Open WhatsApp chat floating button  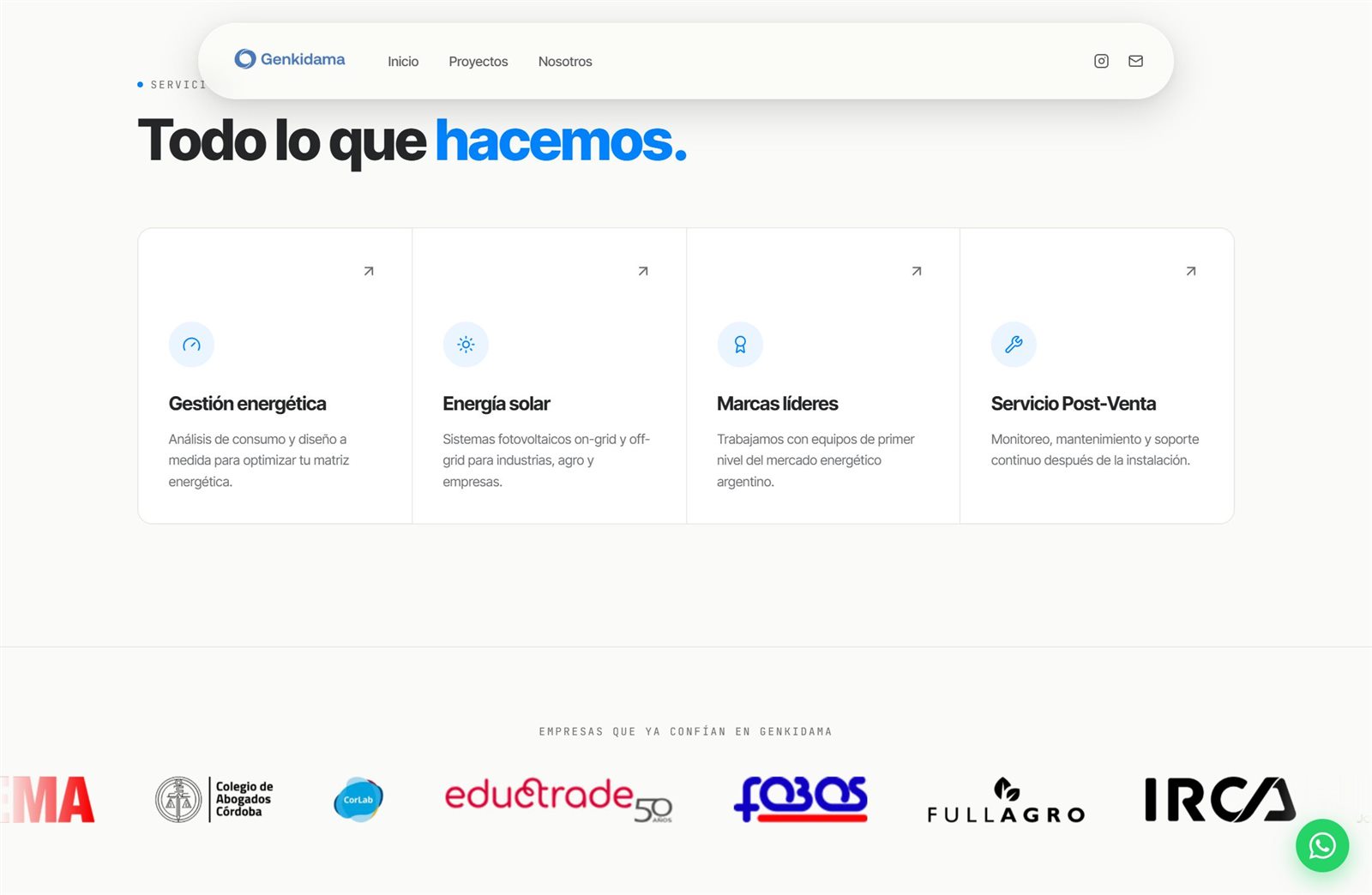[1321, 845]
